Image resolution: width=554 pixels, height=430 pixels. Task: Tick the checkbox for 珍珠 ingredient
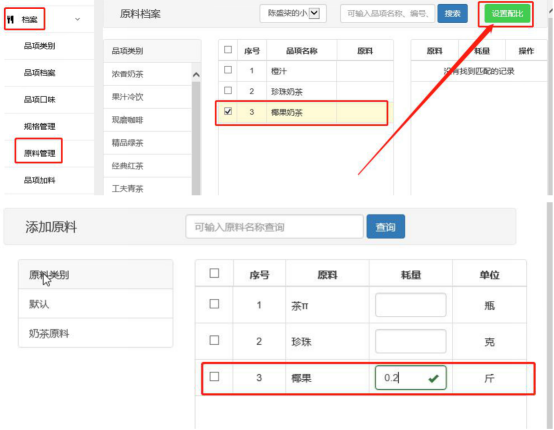click(214, 340)
